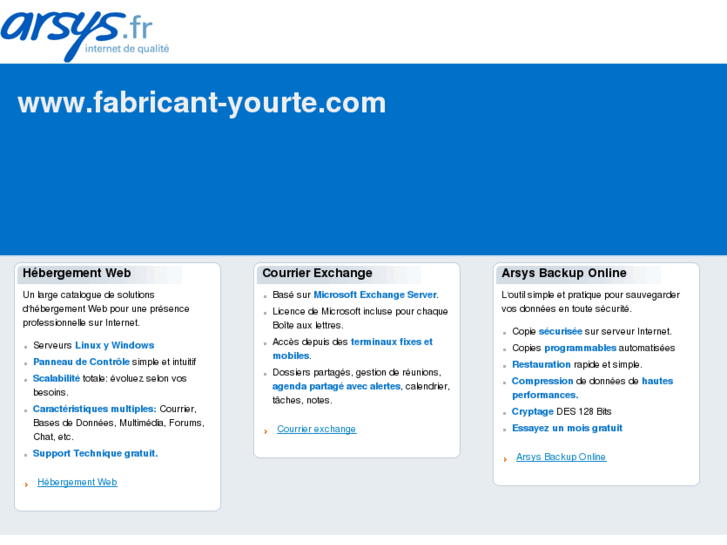Click 'Cryptage' highlighted word

532,412
